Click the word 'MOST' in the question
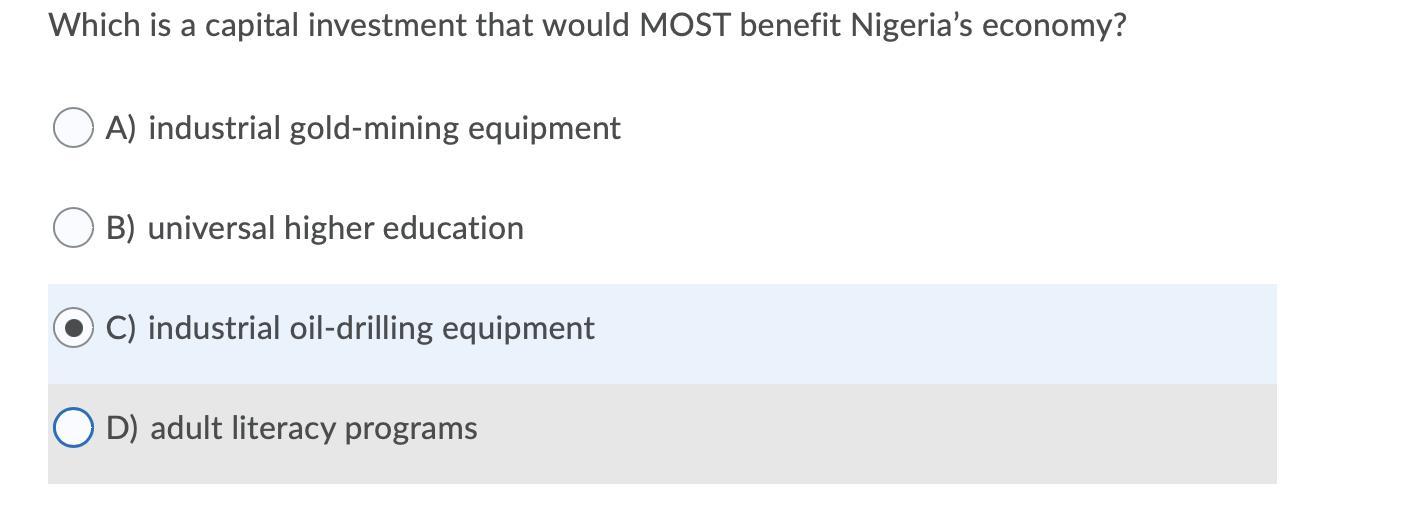This screenshot has height=516, width=1418. point(685,25)
